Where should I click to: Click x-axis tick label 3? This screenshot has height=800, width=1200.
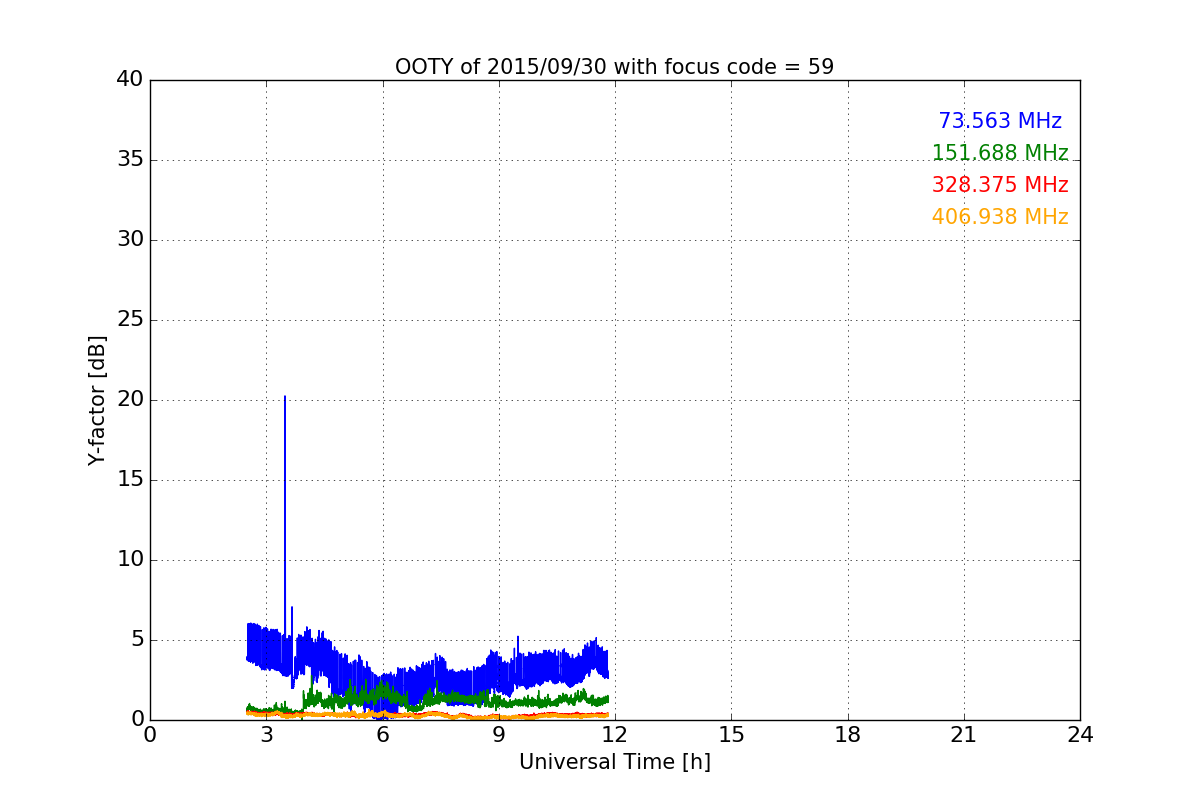point(266,735)
